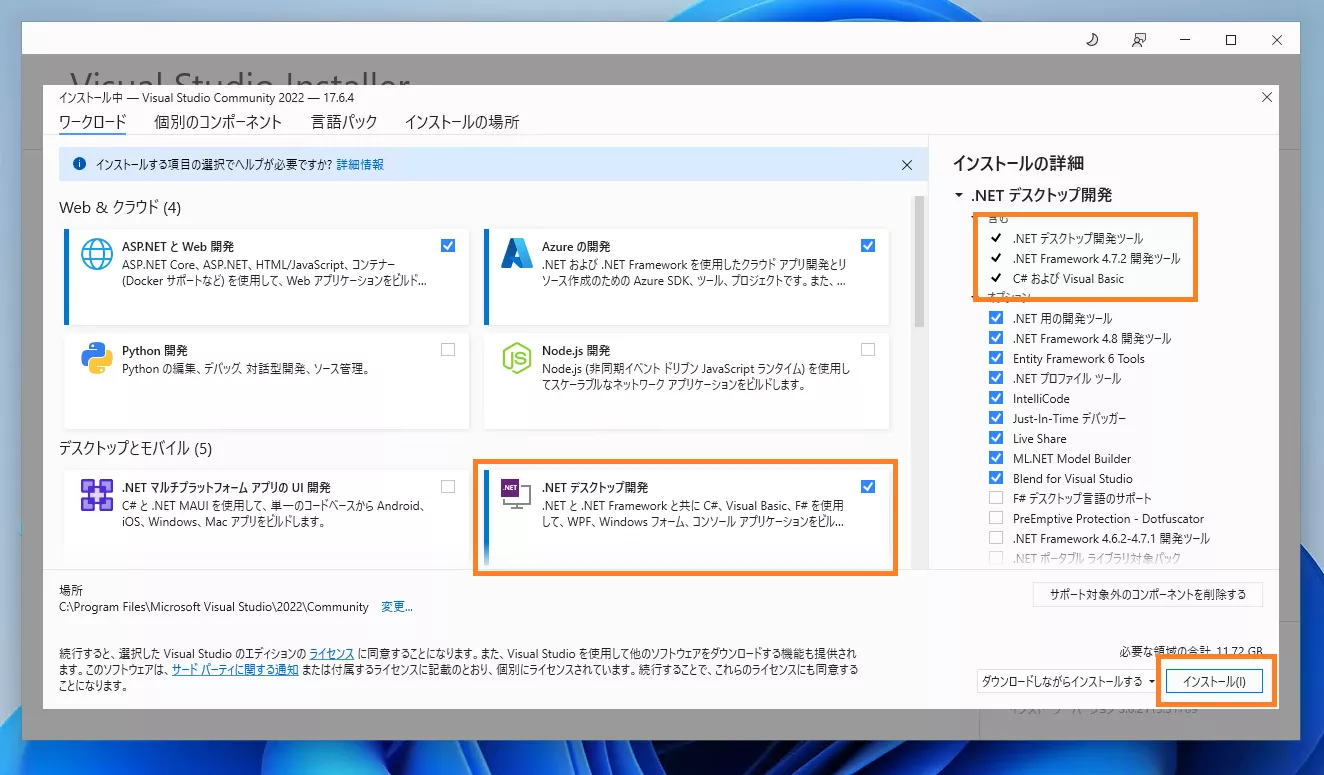Check PreEmptive Protection - Dotfuscator option
Viewport: 1324px width, 775px height.
[995, 518]
